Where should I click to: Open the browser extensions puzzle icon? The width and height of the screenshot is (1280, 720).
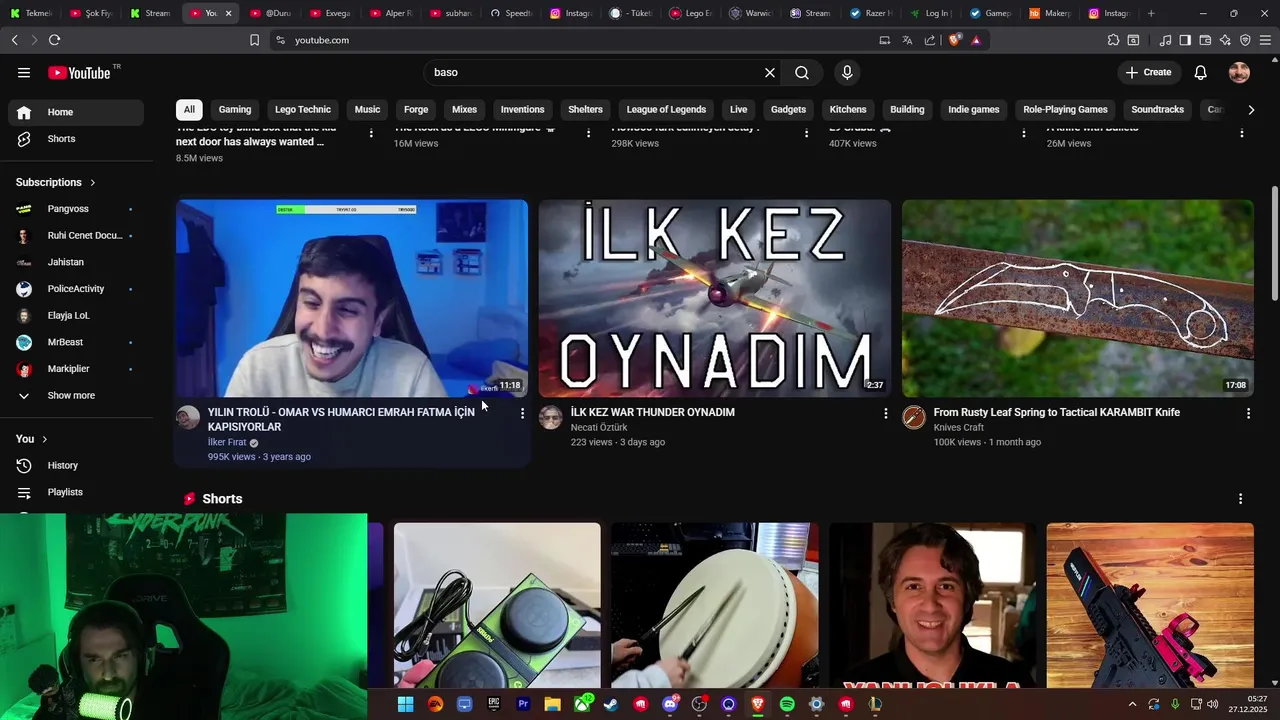click(1113, 40)
